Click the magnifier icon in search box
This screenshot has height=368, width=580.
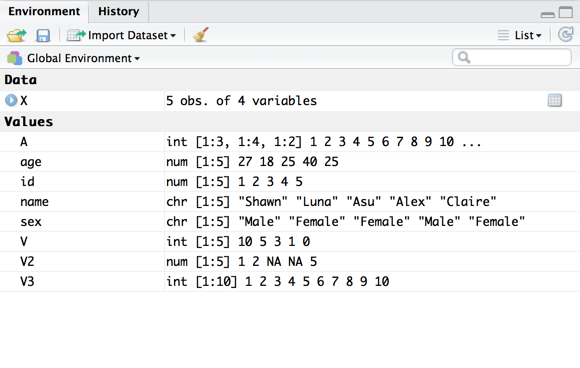pyautogui.click(x=464, y=57)
